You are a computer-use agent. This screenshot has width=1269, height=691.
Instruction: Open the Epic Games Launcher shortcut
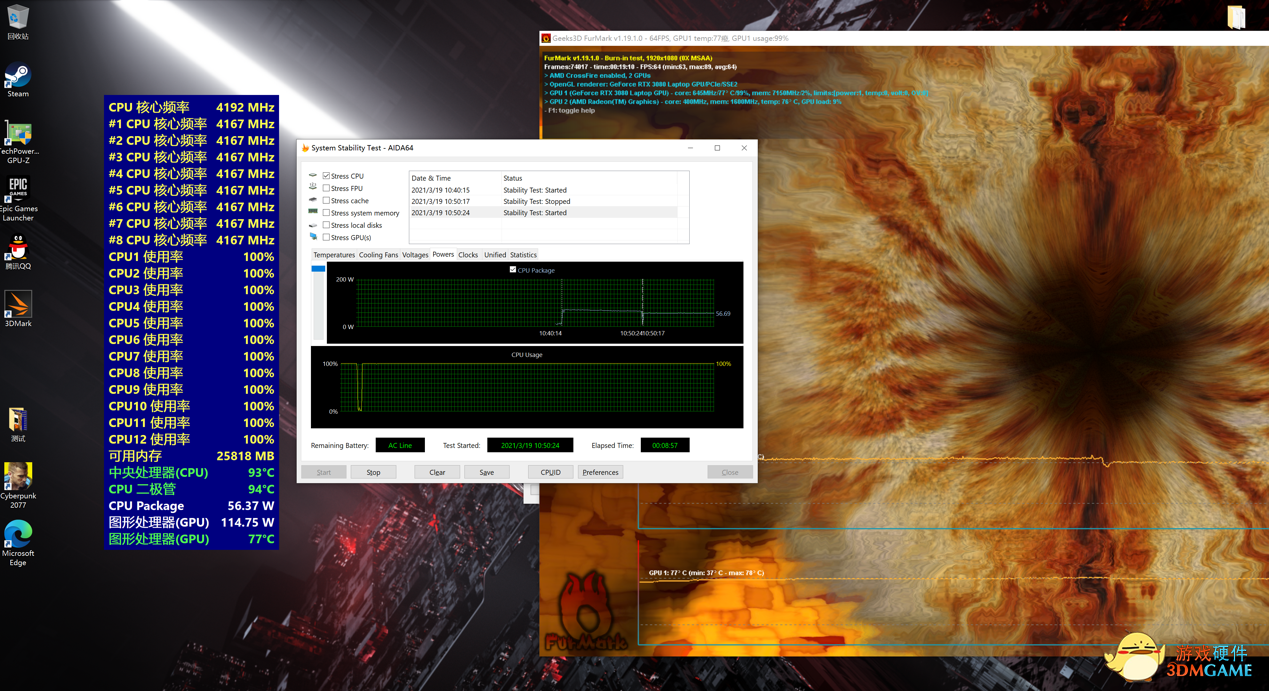tap(18, 199)
